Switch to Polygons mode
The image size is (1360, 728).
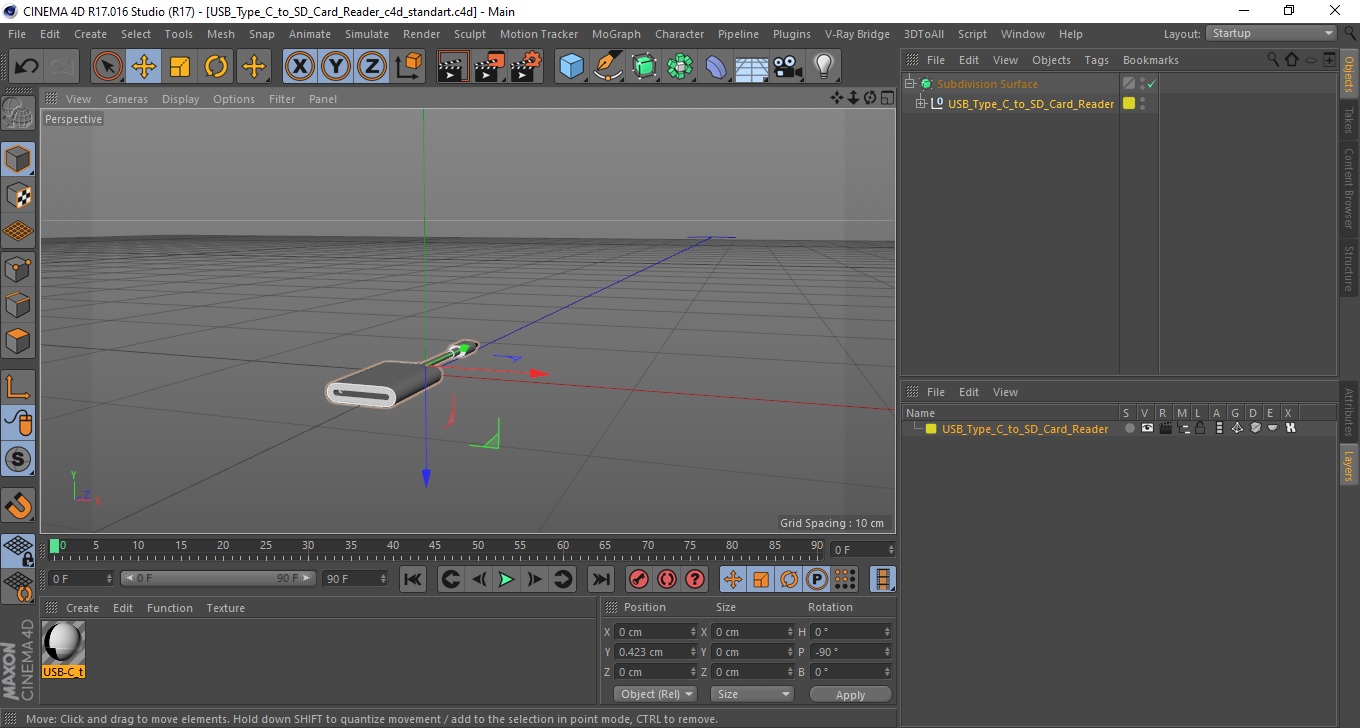[18, 341]
